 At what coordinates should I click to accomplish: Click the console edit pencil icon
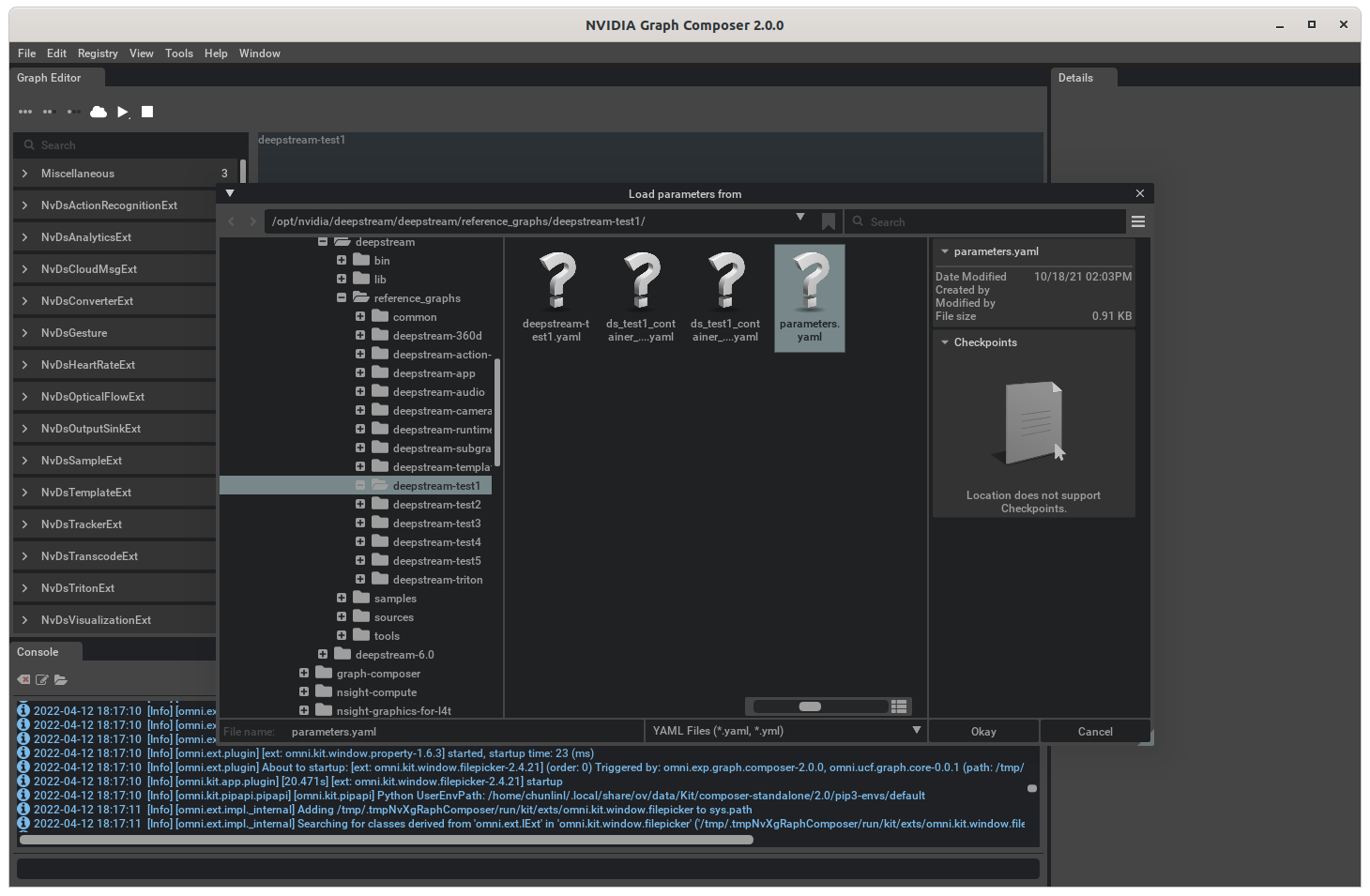42,679
